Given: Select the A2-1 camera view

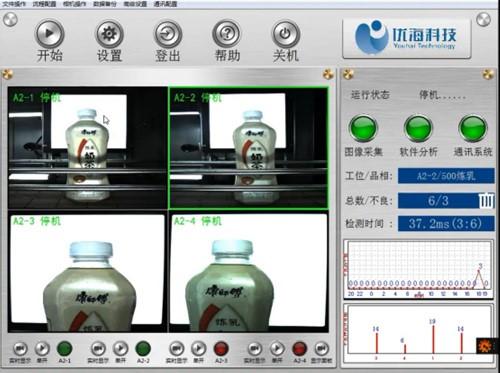Looking at the screenshot, I should [88, 148].
